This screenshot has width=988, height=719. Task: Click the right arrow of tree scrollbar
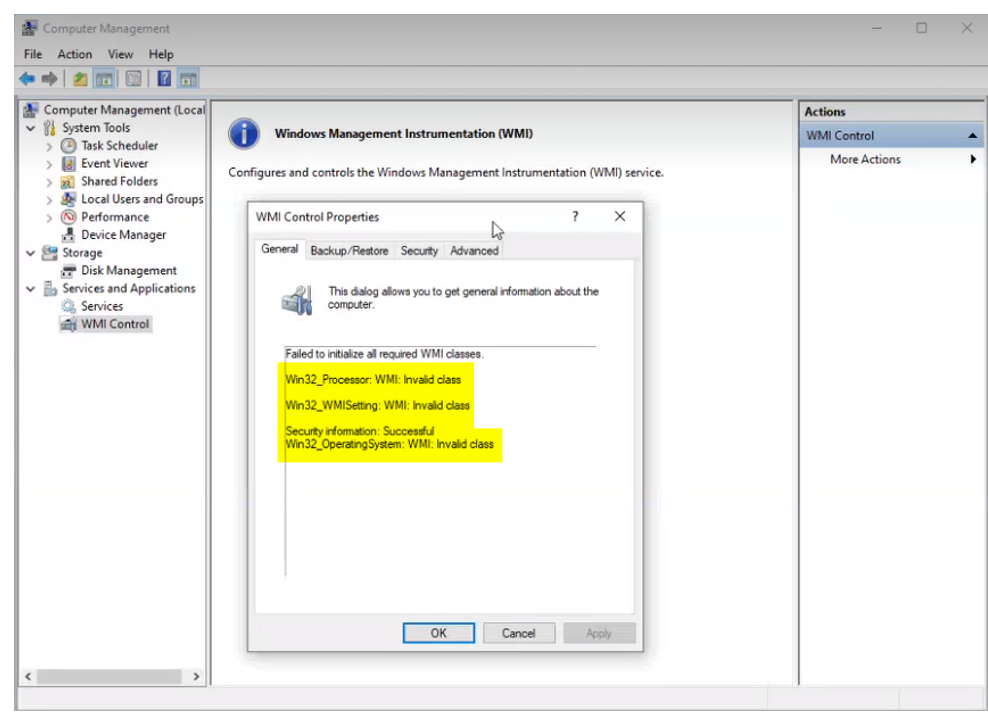pyautogui.click(x=196, y=676)
